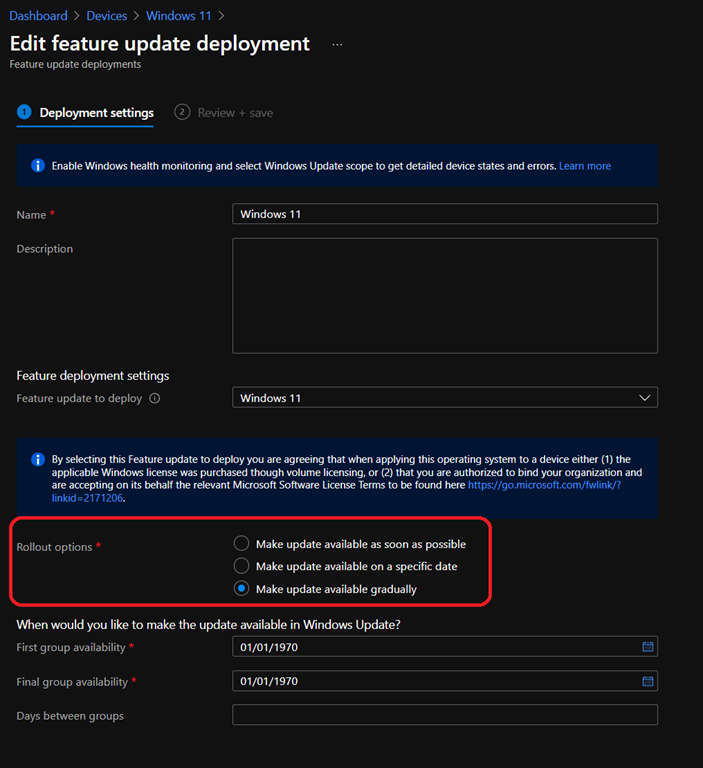Viewport: 703px width, 768px height.
Task: Click the info icon in the license terms banner
Action: pos(37,459)
